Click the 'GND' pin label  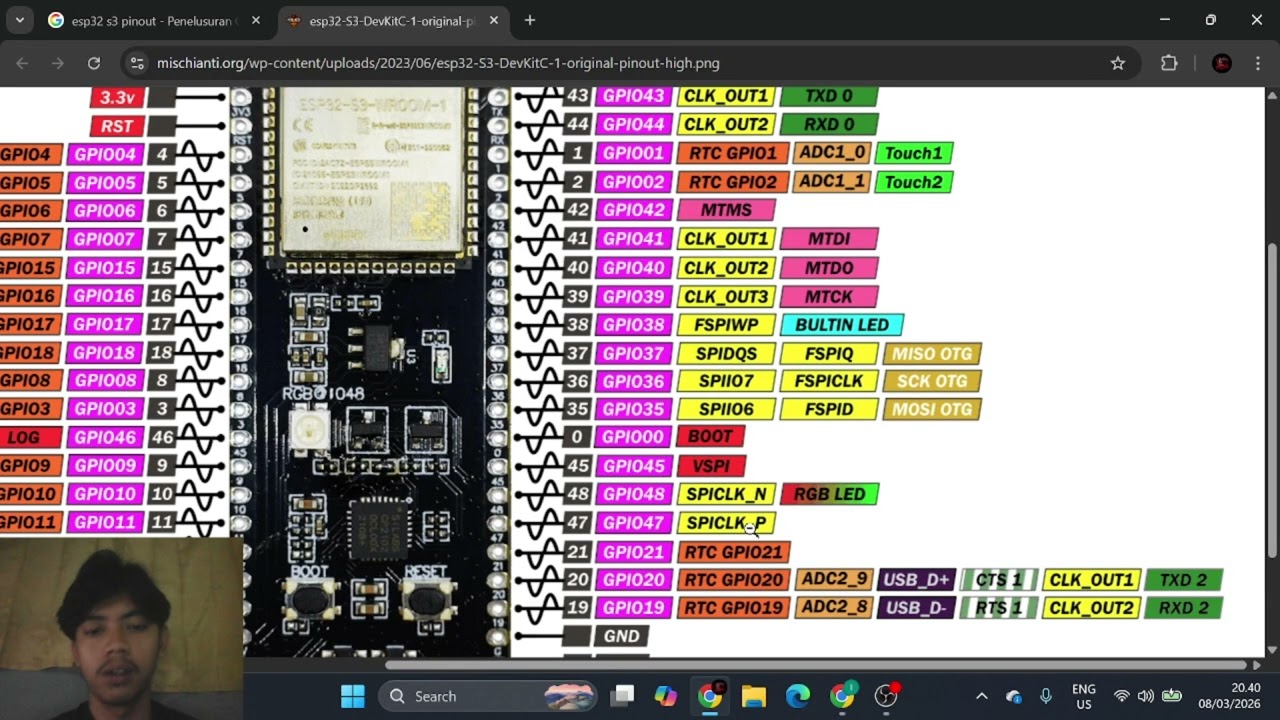tap(622, 636)
